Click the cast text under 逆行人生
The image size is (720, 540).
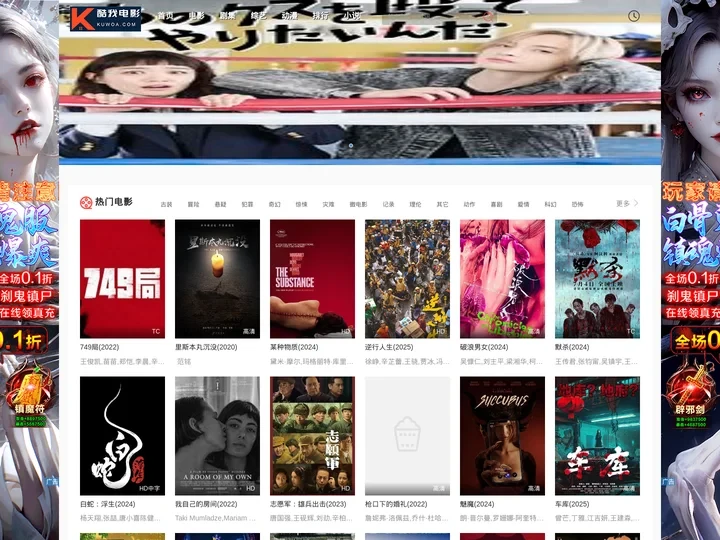coord(407,362)
